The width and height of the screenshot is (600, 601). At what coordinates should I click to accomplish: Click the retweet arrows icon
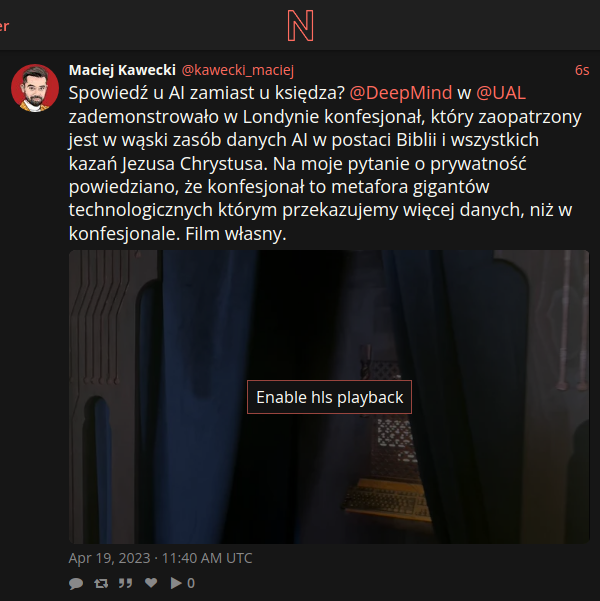tap(101, 583)
